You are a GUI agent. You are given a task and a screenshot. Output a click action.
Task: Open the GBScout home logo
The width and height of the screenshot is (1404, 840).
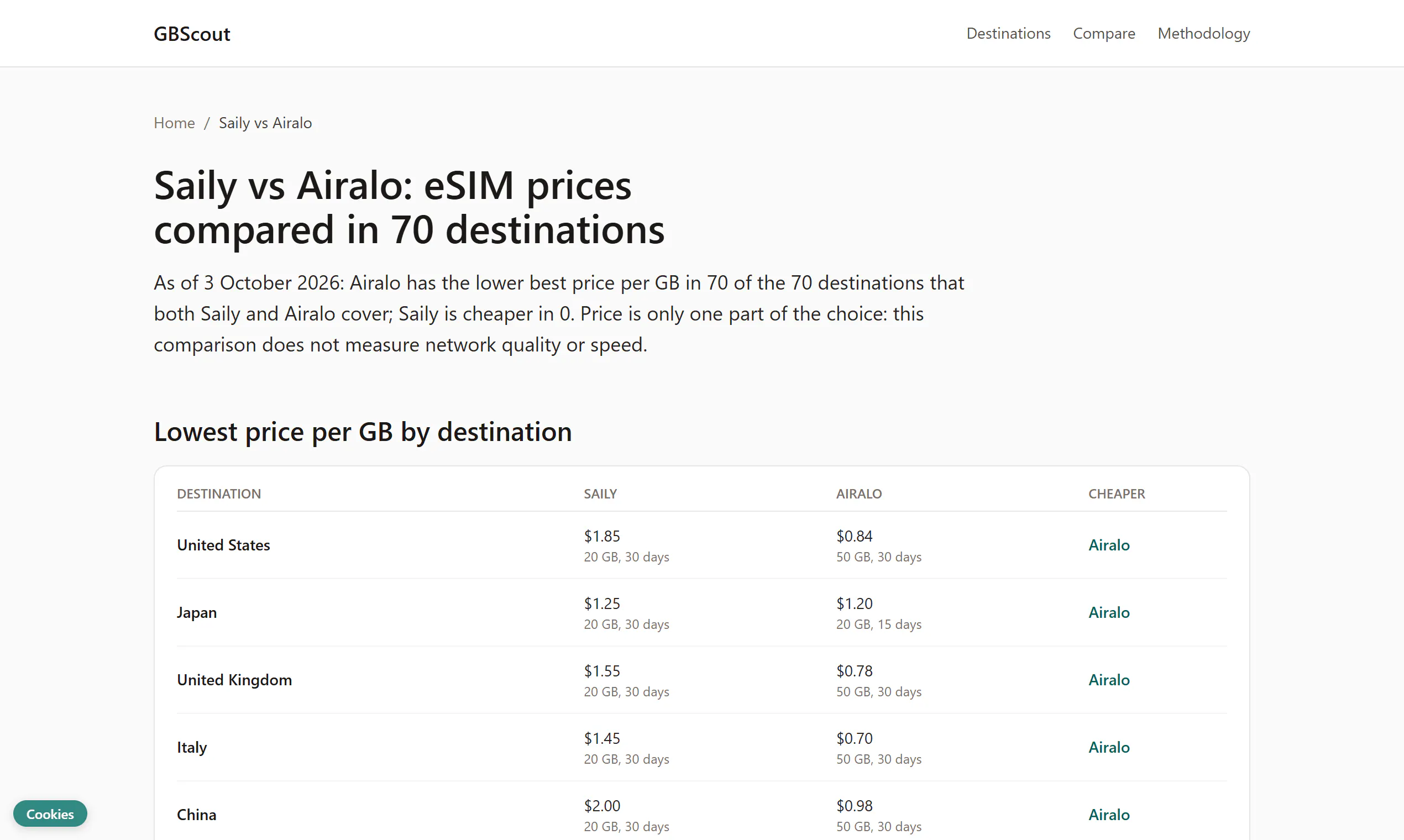pos(192,34)
